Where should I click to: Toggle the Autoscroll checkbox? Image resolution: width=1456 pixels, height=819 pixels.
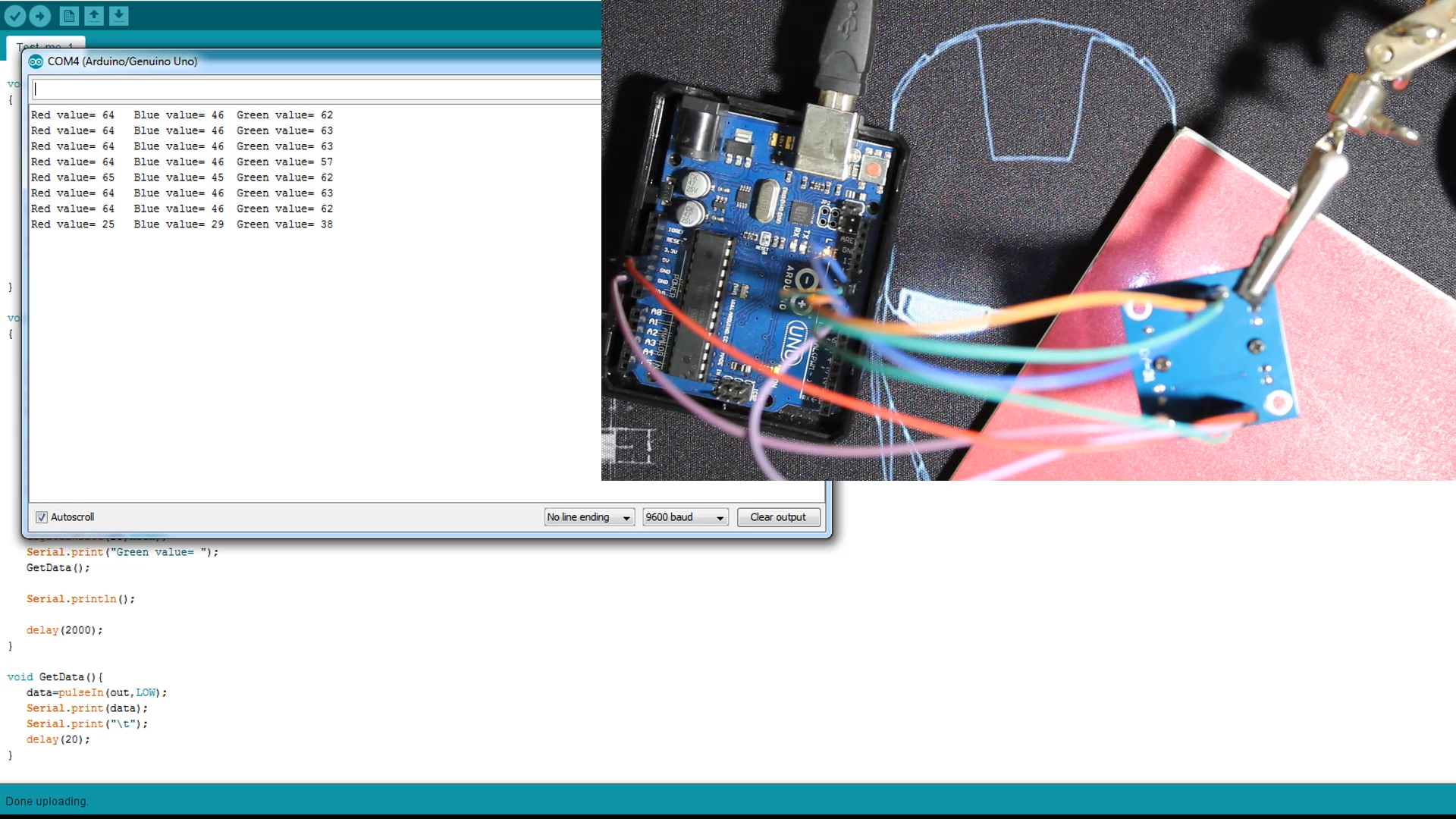tap(42, 517)
